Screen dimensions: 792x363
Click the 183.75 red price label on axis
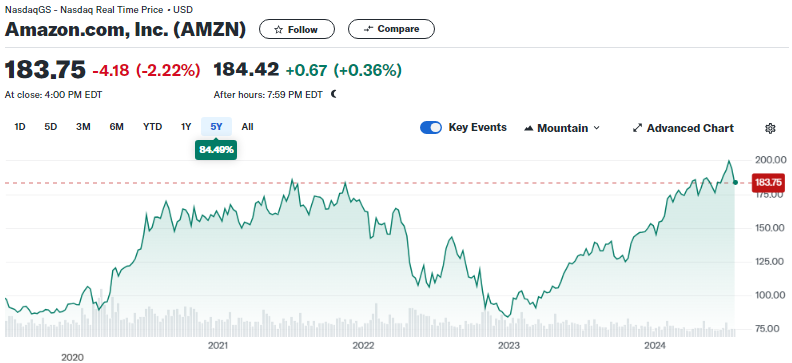pos(768,182)
